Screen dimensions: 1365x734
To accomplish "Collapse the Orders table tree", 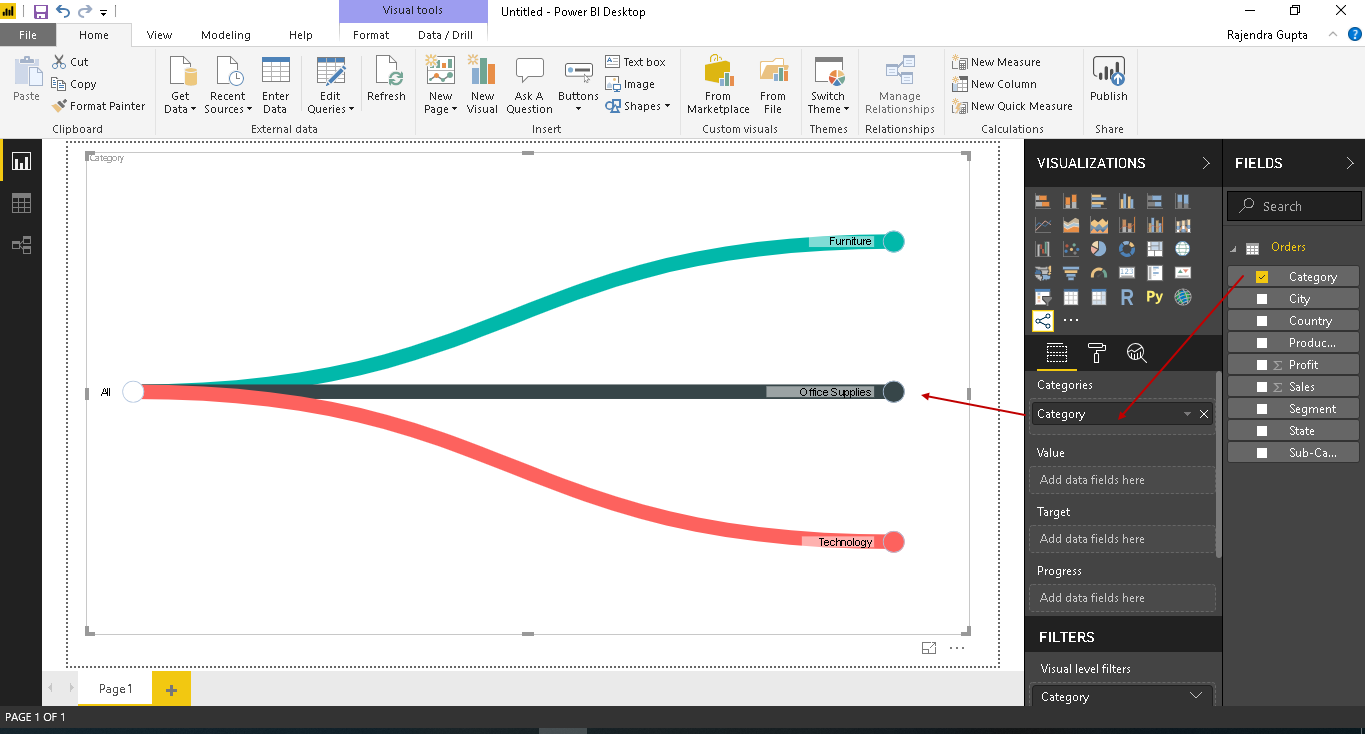I will (x=1233, y=249).
